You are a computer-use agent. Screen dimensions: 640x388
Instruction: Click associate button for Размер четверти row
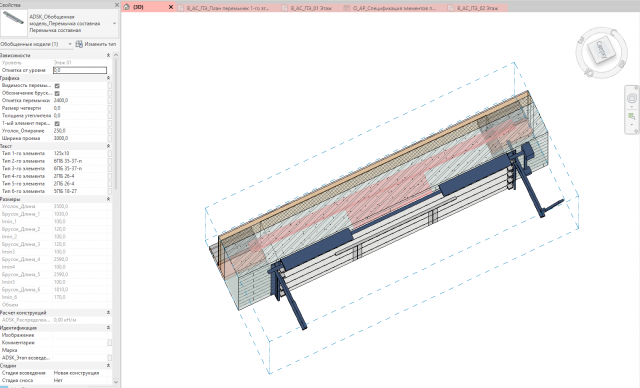(x=109, y=108)
